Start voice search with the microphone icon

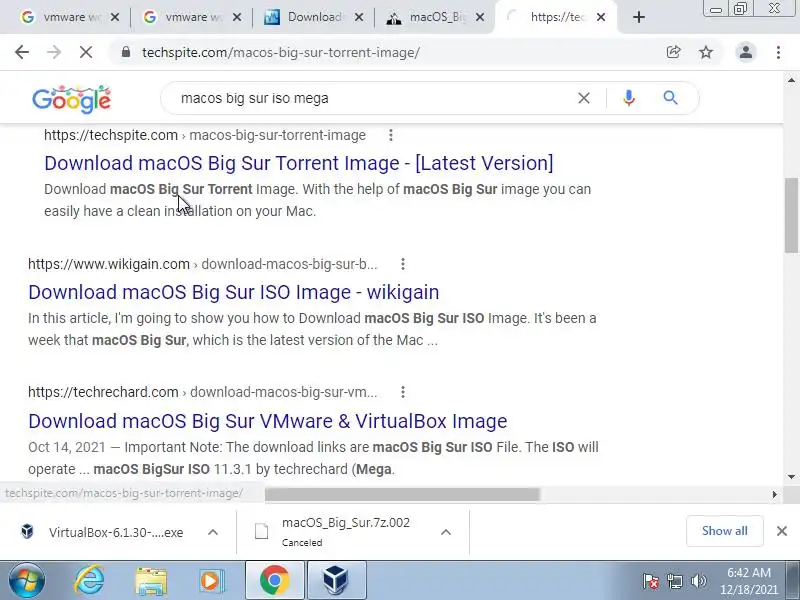[x=629, y=98]
